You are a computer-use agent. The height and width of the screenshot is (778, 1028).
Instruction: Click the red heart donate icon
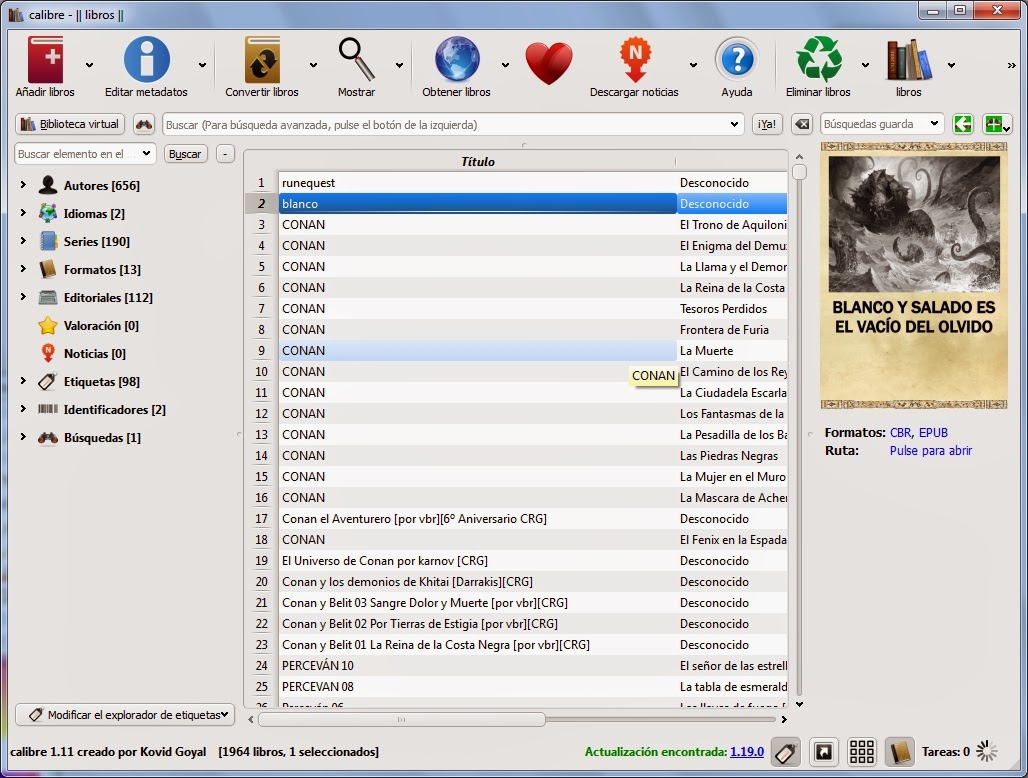(x=549, y=64)
